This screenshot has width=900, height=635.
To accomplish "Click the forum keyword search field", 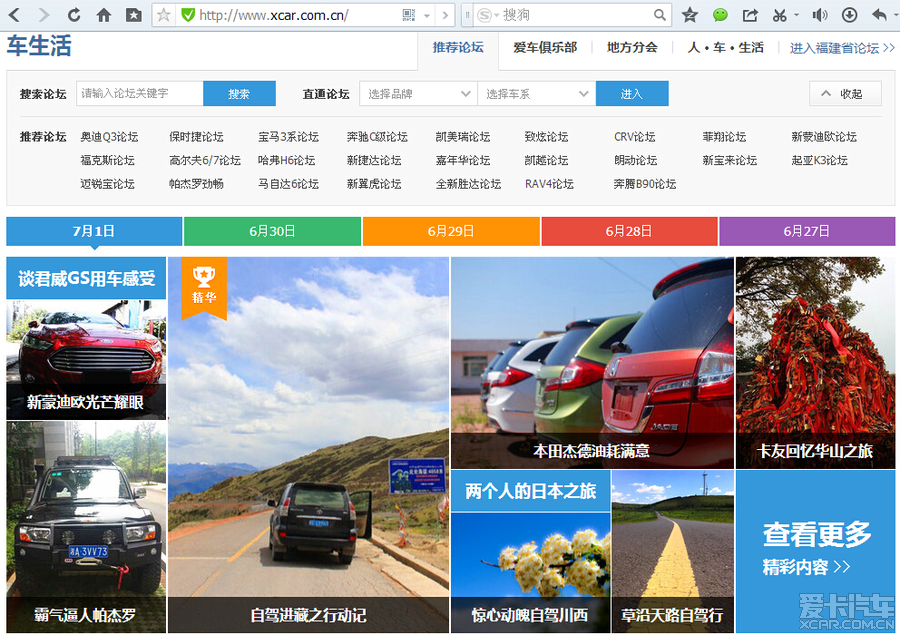I will tap(139, 93).
